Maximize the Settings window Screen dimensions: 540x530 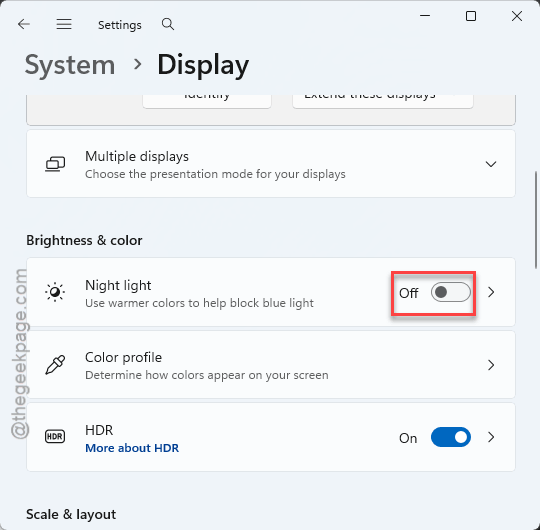pyautogui.click(x=471, y=16)
